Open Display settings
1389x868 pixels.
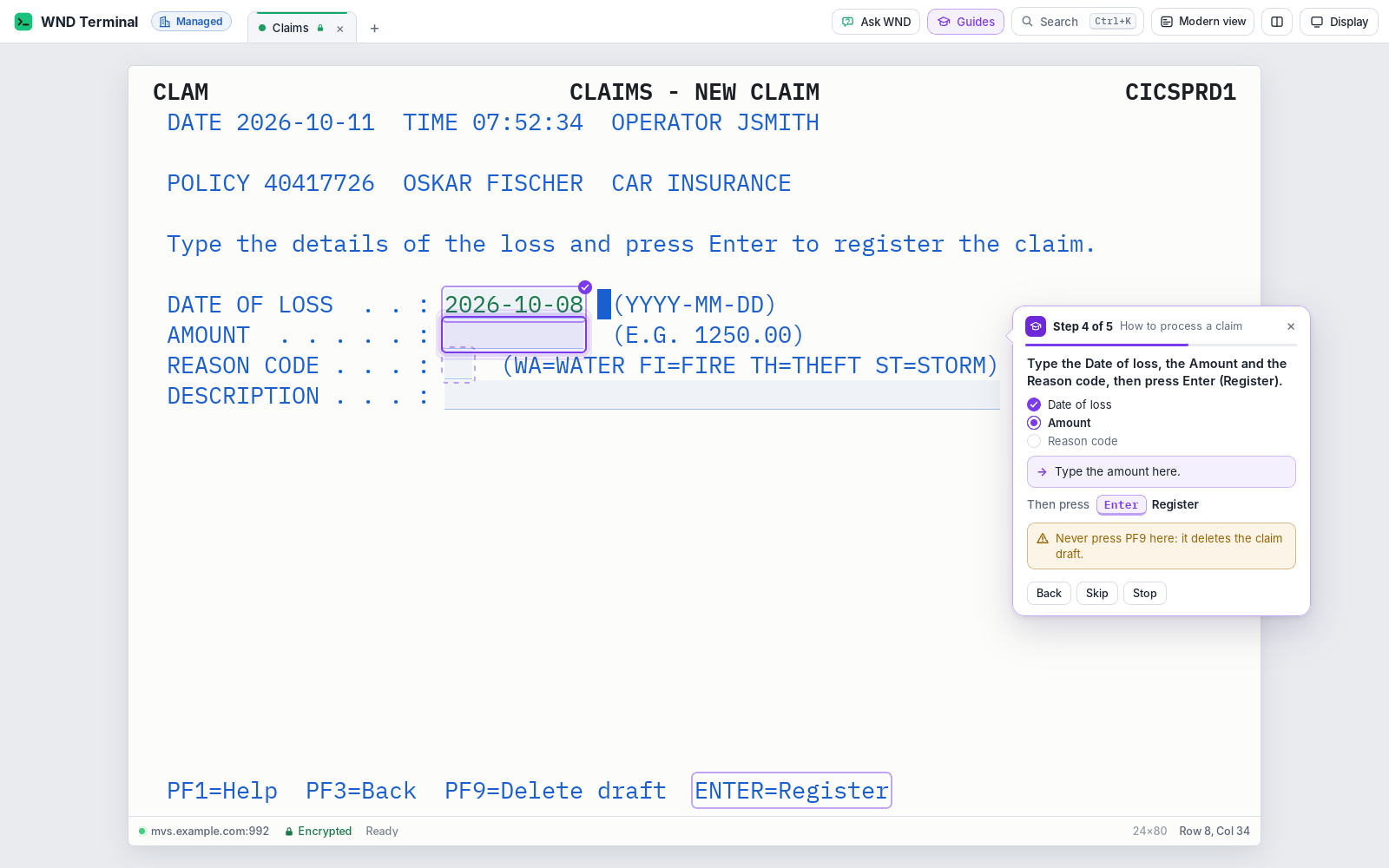1339,22
